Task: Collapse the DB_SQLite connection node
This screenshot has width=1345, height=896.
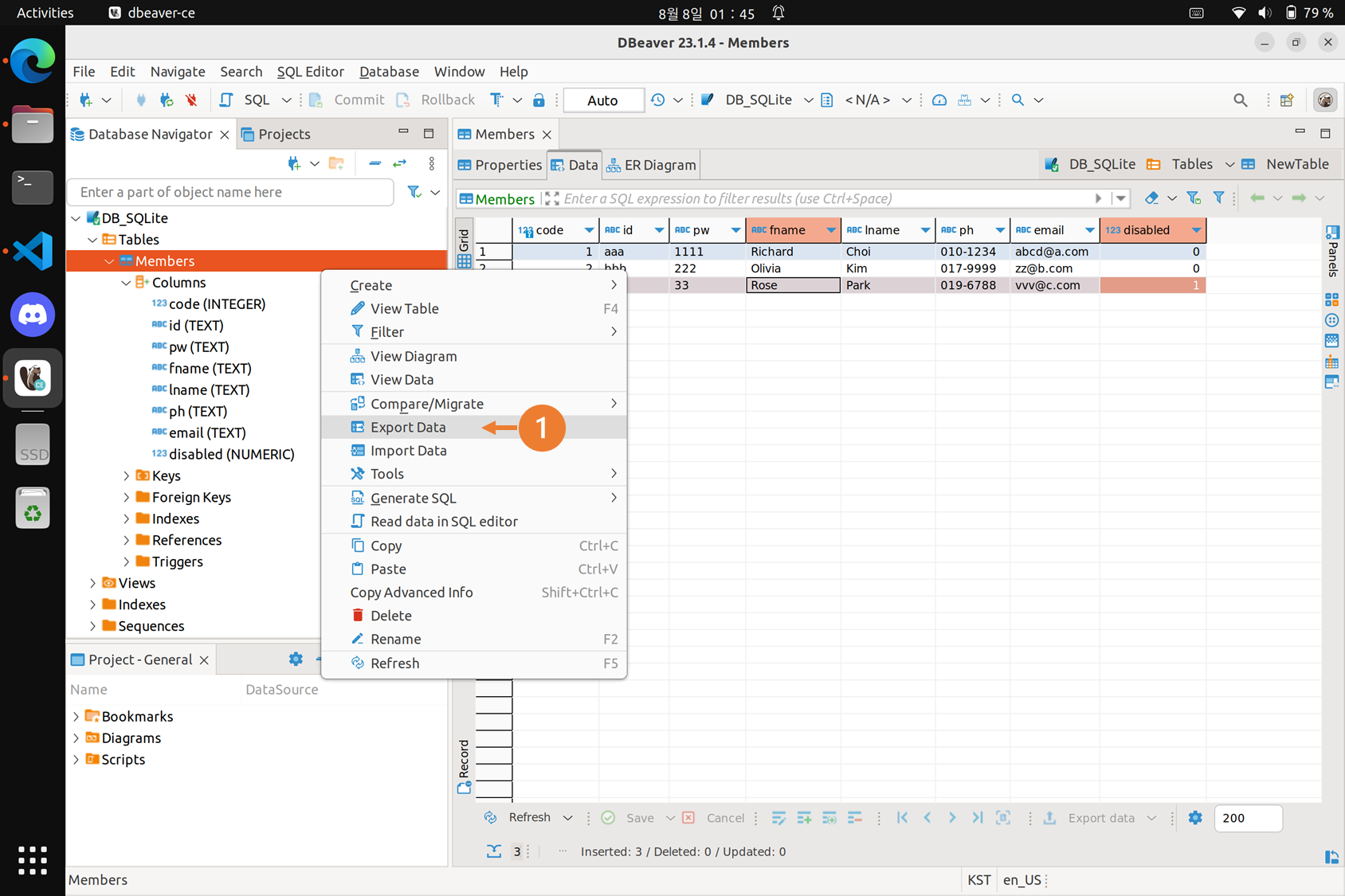Action: click(x=76, y=218)
